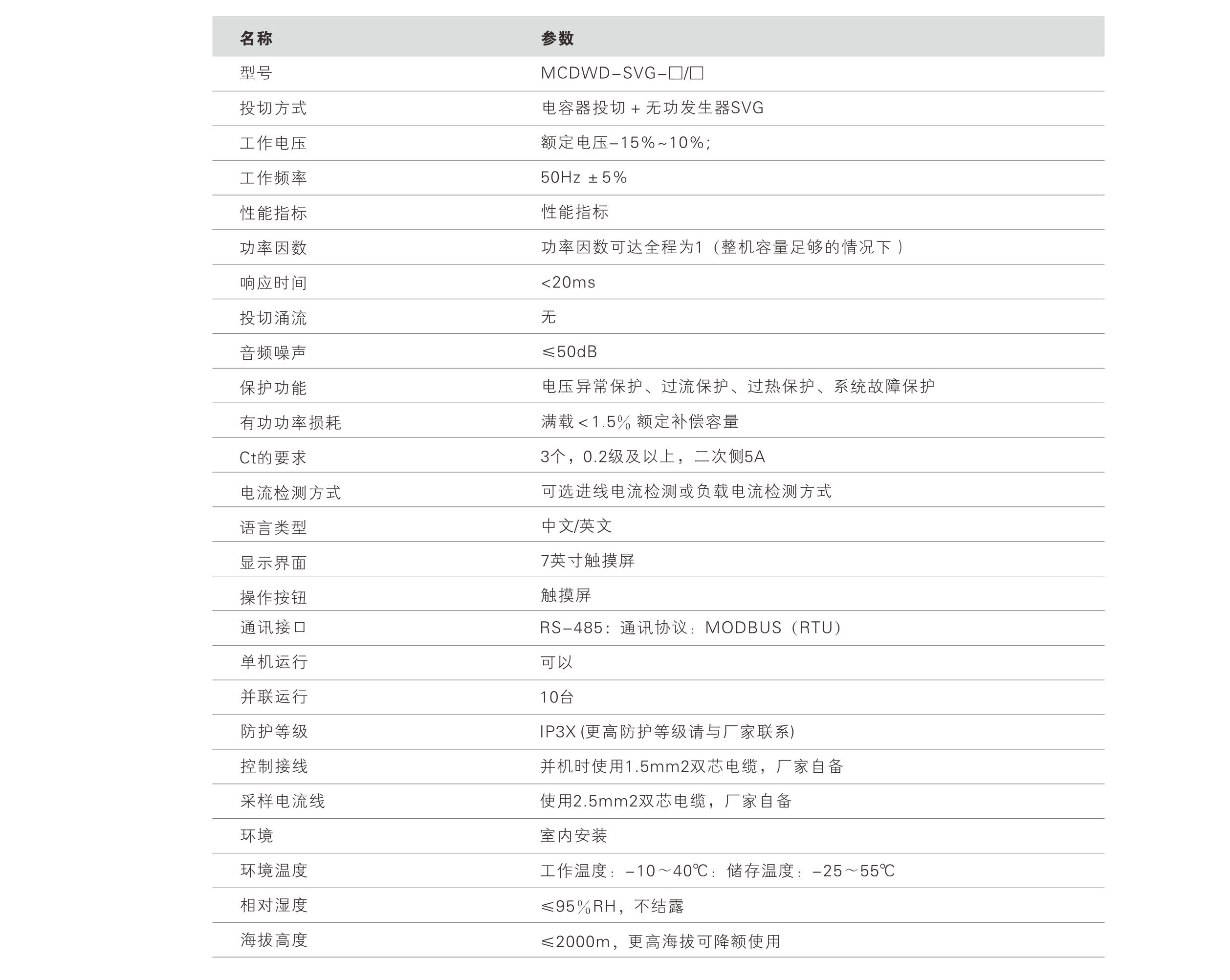The height and width of the screenshot is (980, 1230).
Task: Click the value 使用2.5mm2双芯电缆，厂家自备
Action: pyautogui.click(x=666, y=801)
